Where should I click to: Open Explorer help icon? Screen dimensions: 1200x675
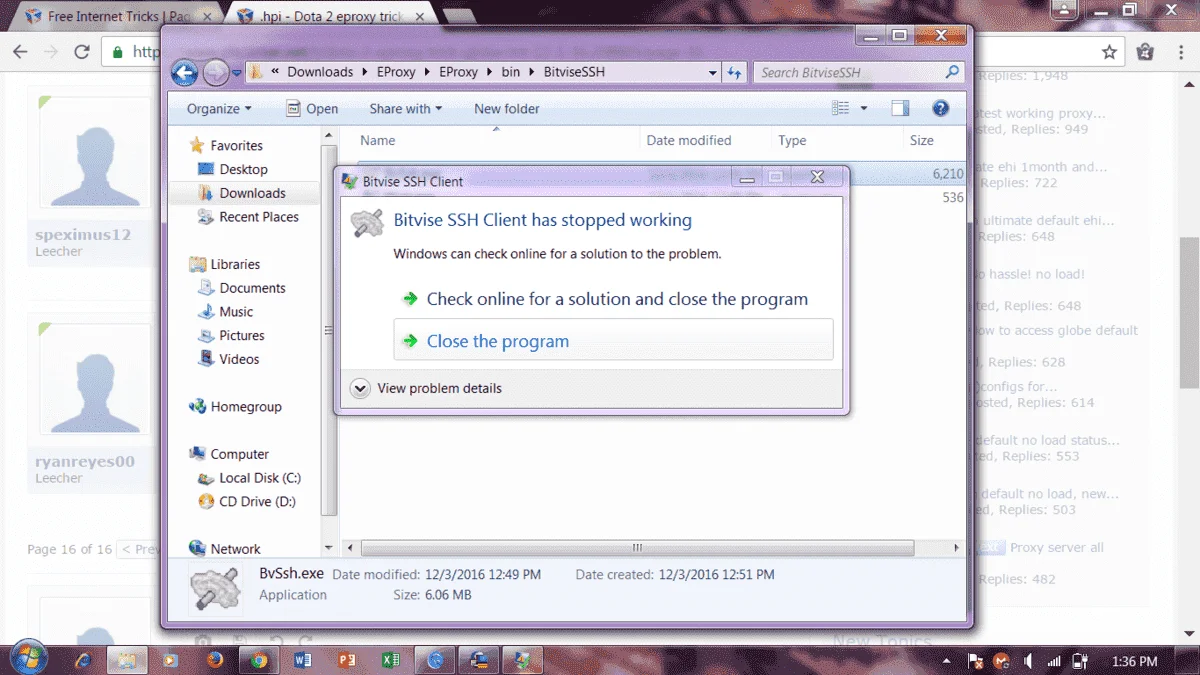tap(940, 108)
